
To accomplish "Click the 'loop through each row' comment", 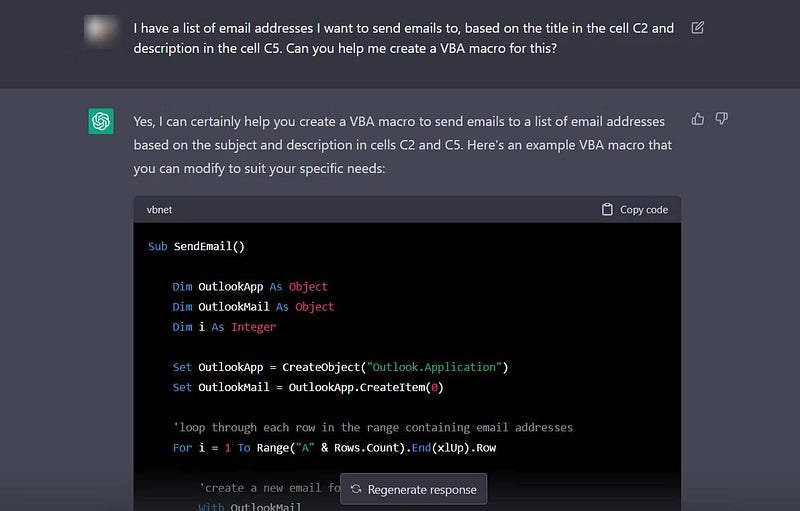I will coord(373,427).
